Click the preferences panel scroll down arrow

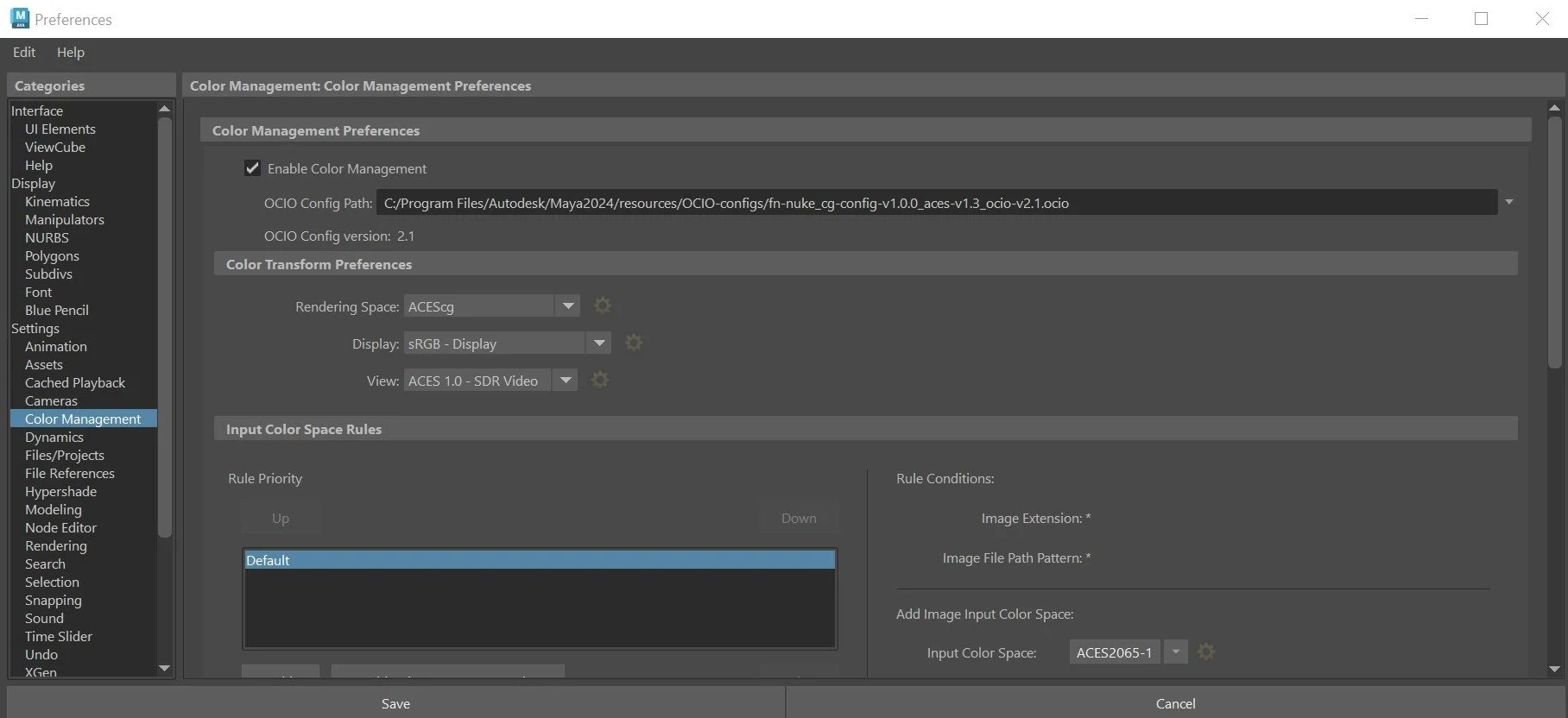pyautogui.click(x=1554, y=668)
